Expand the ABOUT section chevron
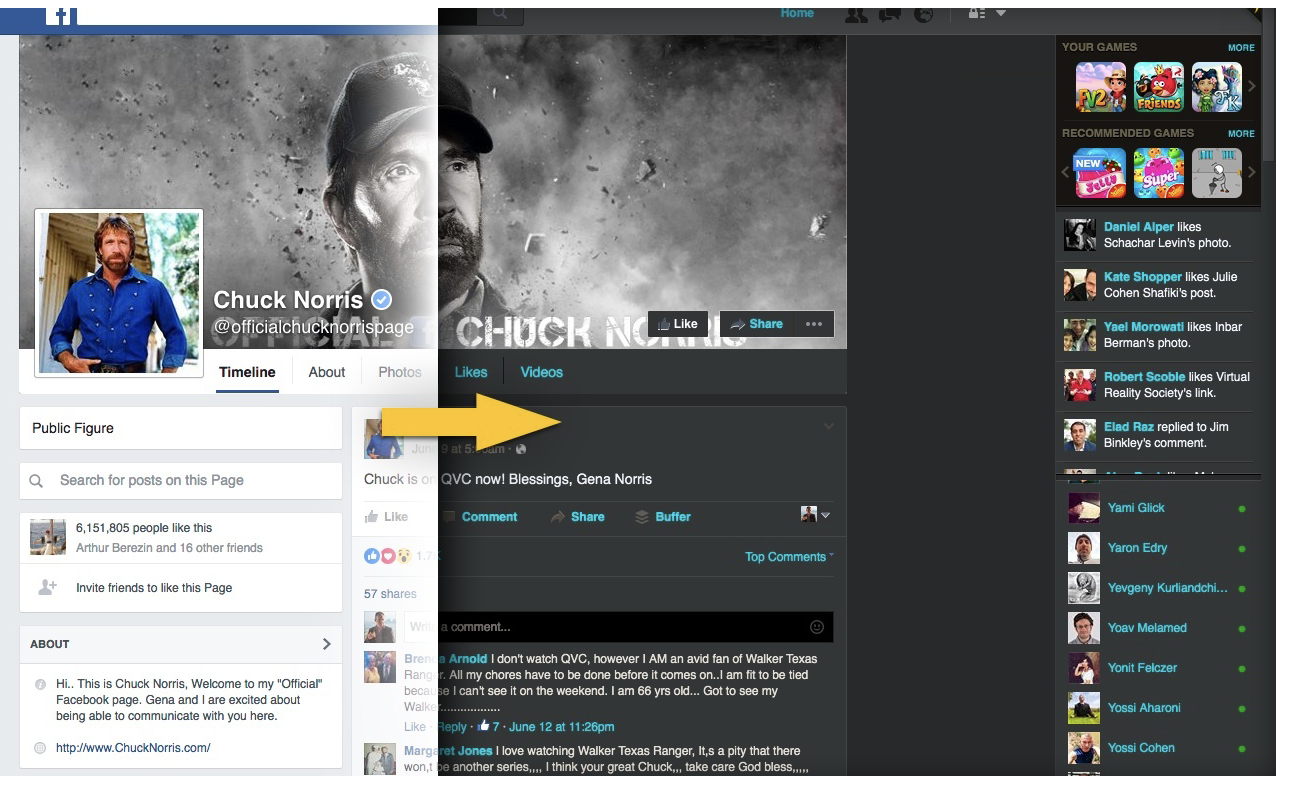1290x794 pixels. [x=326, y=644]
